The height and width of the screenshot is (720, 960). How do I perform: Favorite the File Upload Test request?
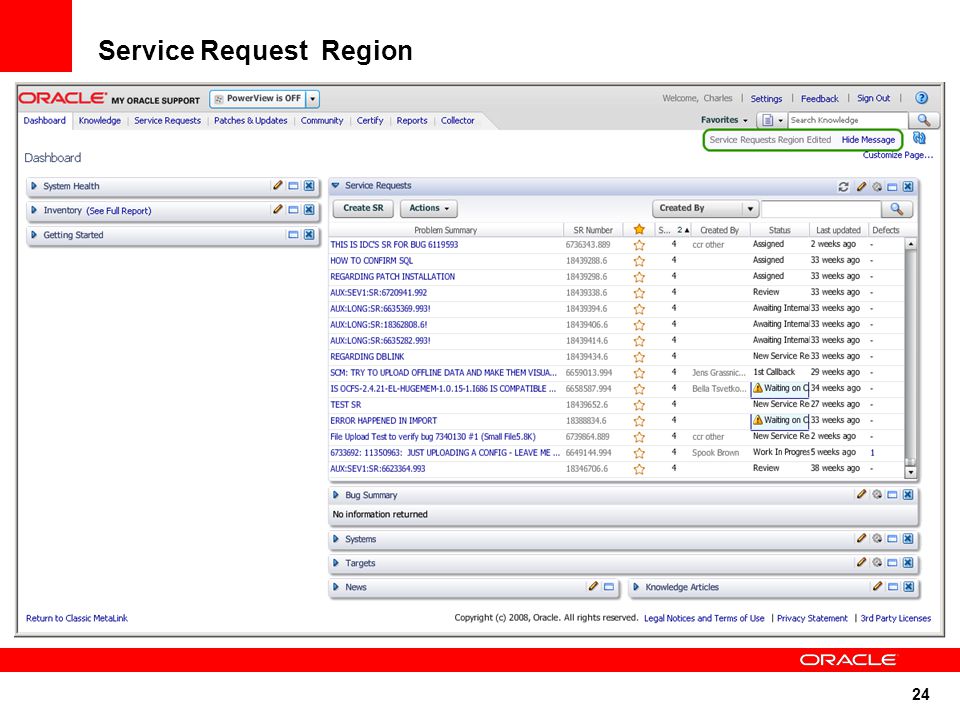[639, 437]
